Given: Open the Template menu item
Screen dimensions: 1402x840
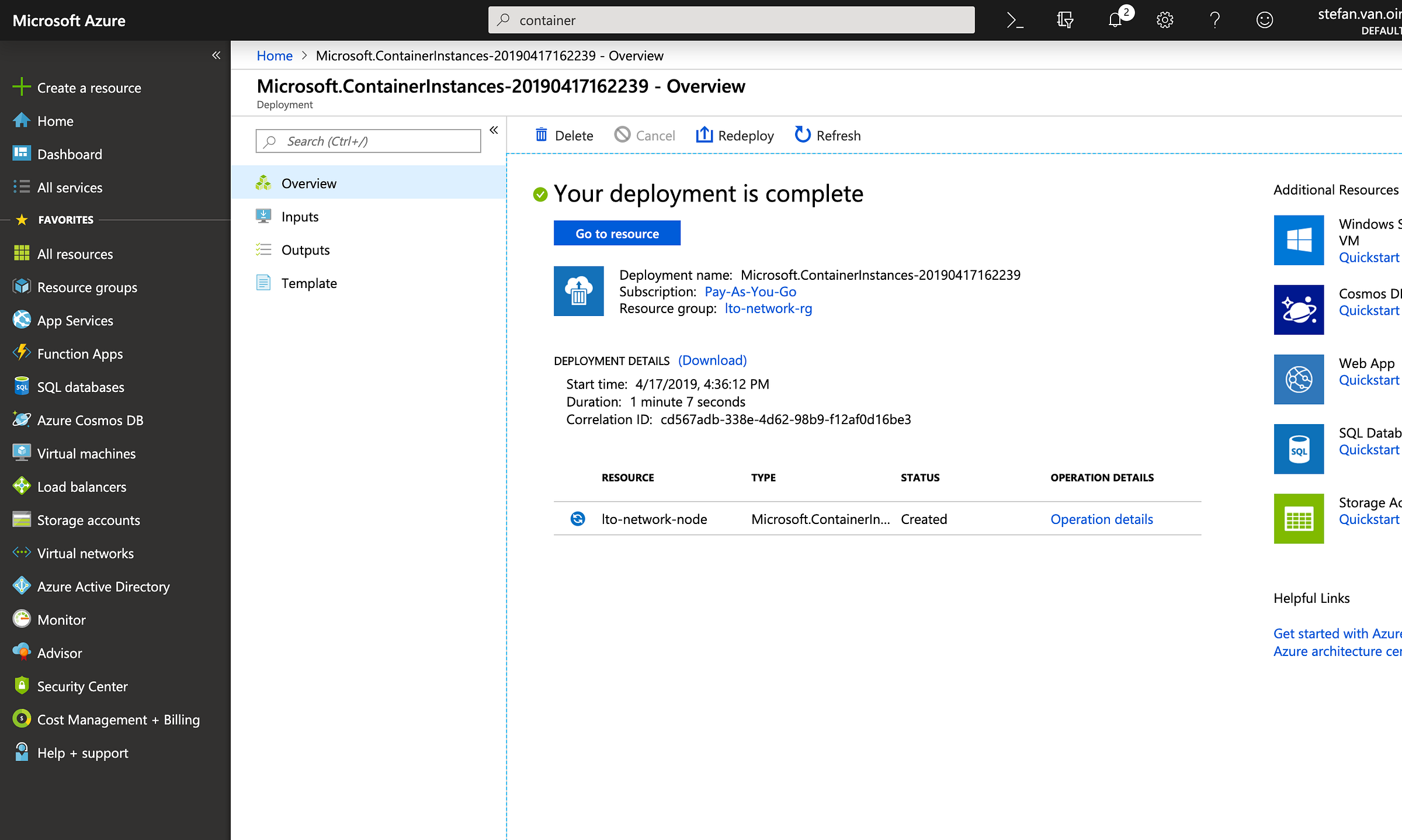Looking at the screenshot, I should (x=309, y=283).
